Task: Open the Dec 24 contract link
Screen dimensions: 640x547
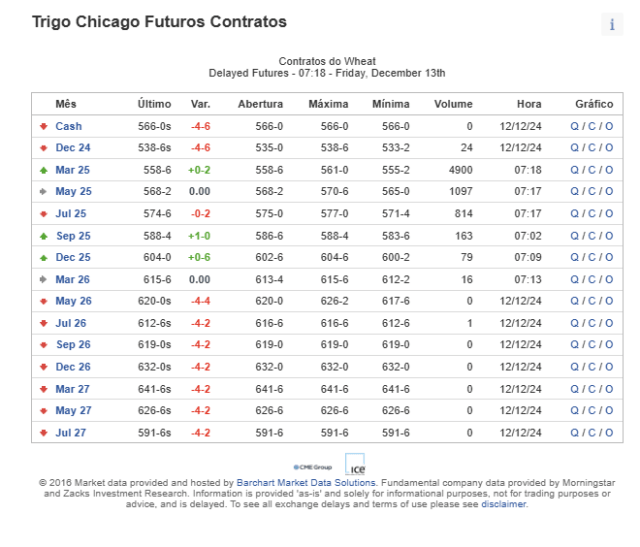Action: point(73,148)
